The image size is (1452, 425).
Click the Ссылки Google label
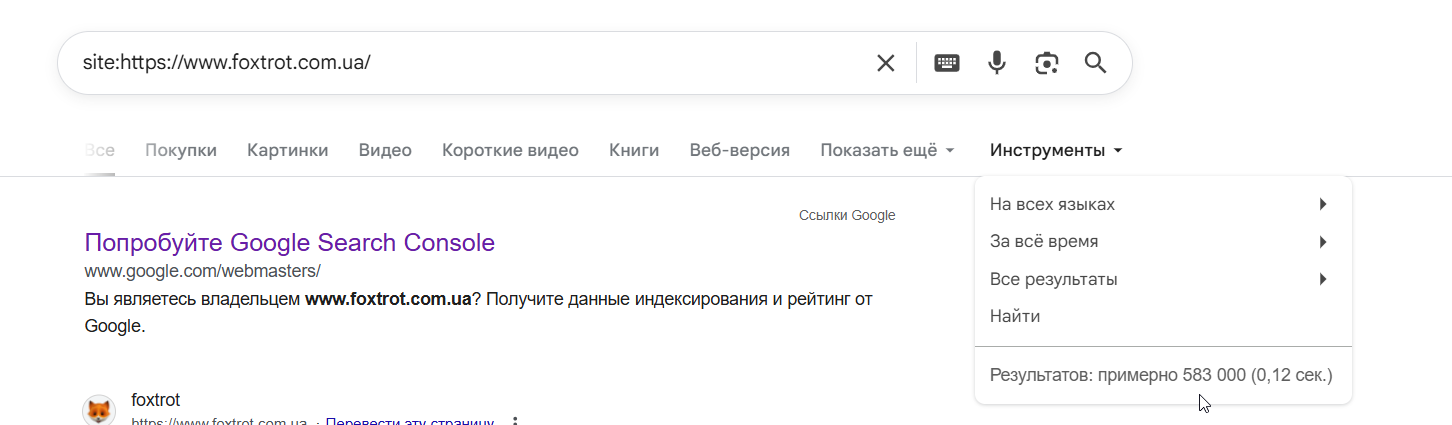click(847, 215)
